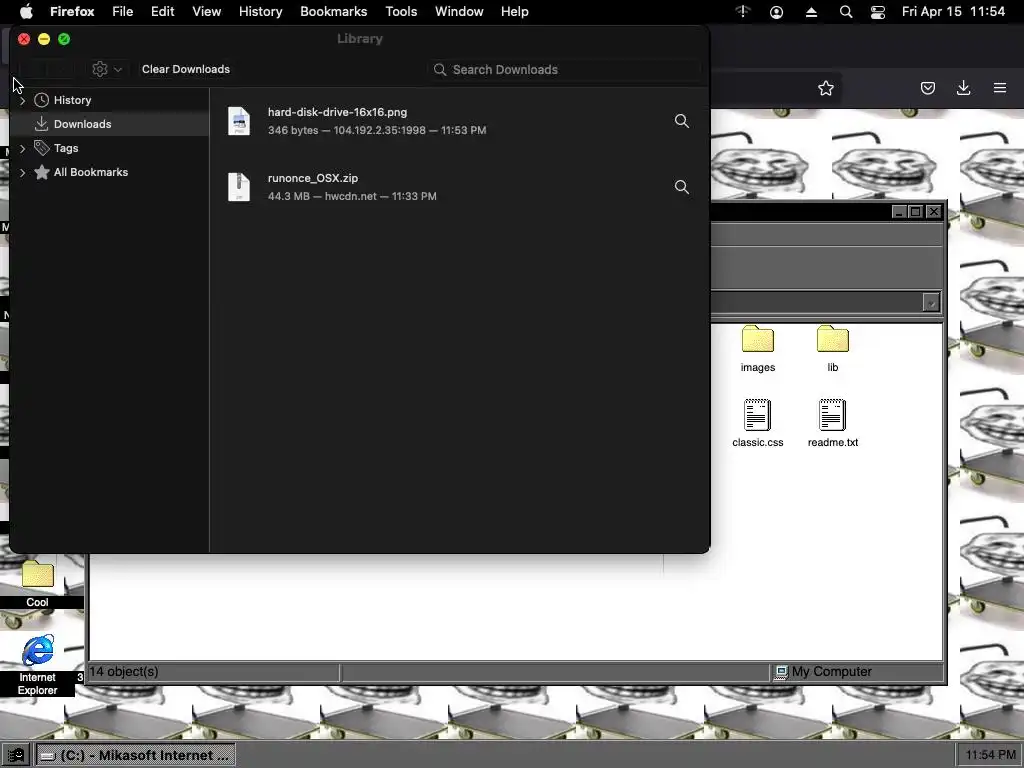Image resolution: width=1024 pixels, height=768 pixels.
Task: Click the leftmost status icon in menu bar
Action: coord(743,12)
